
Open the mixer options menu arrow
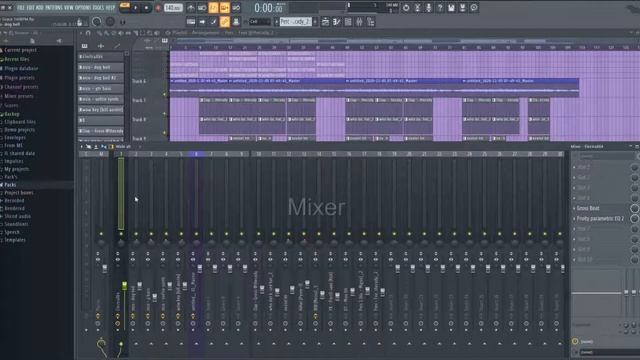point(81,147)
